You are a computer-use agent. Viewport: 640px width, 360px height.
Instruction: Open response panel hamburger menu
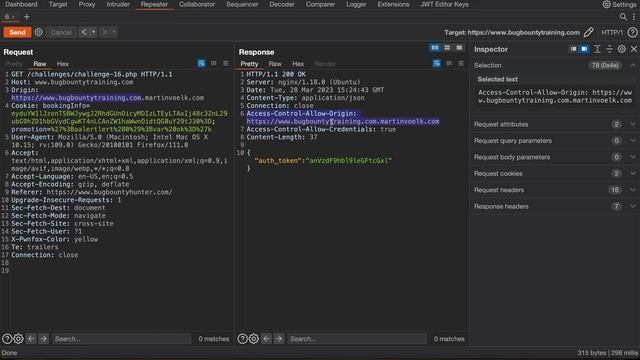pos(461,63)
